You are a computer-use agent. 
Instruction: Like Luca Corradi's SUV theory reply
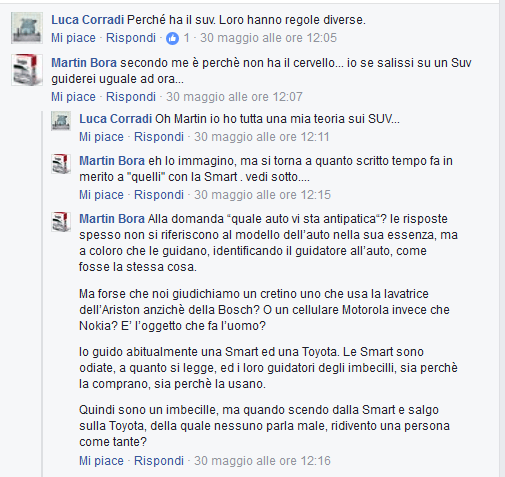coord(101,137)
